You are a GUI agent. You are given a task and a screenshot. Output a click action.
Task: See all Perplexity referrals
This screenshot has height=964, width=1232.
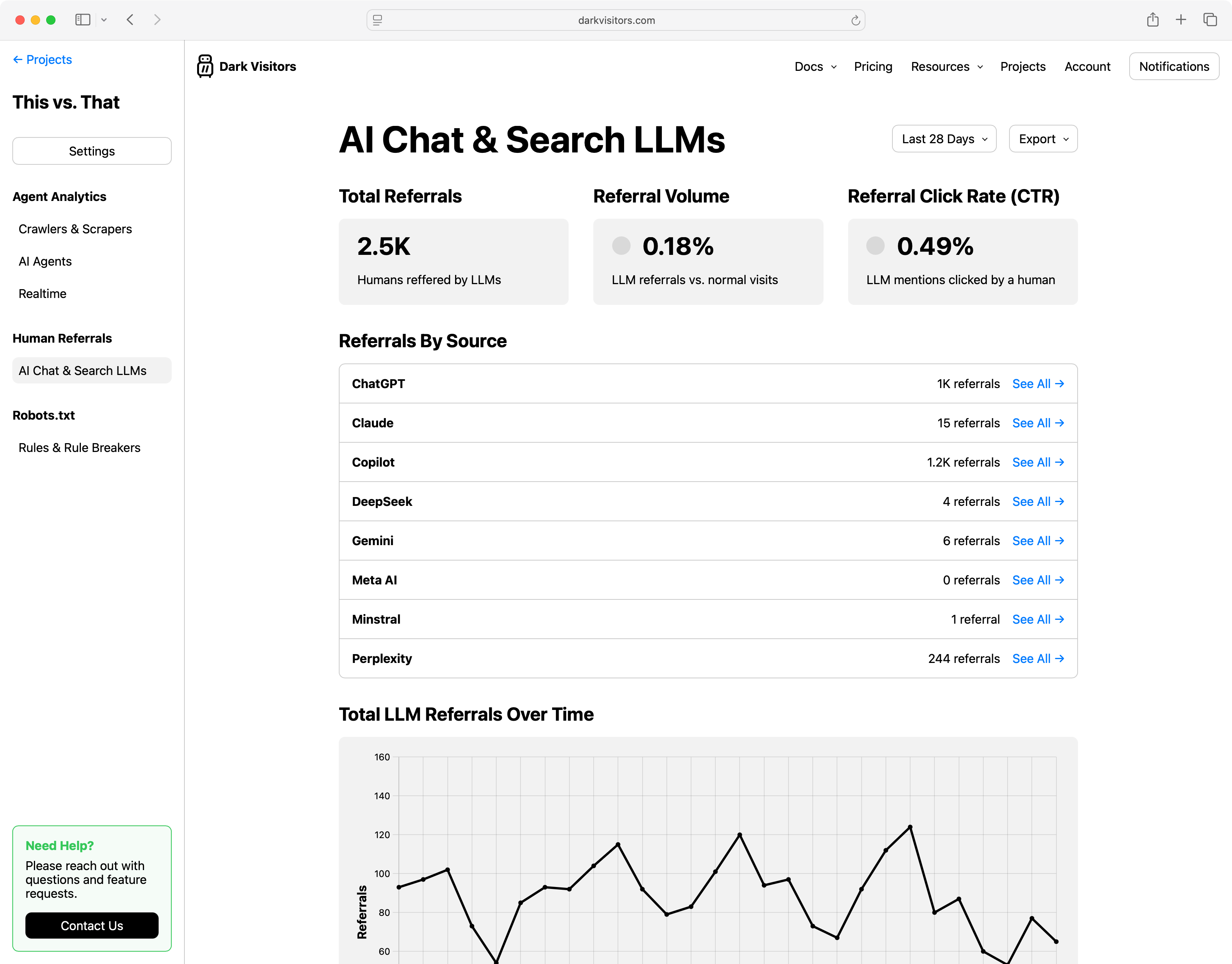[x=1038, y=658]
